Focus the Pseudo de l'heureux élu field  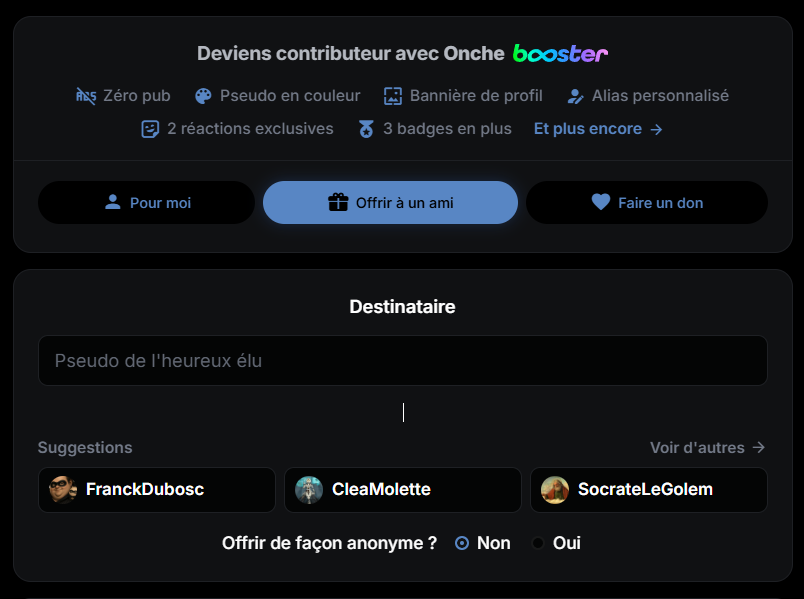click(403, 361)
